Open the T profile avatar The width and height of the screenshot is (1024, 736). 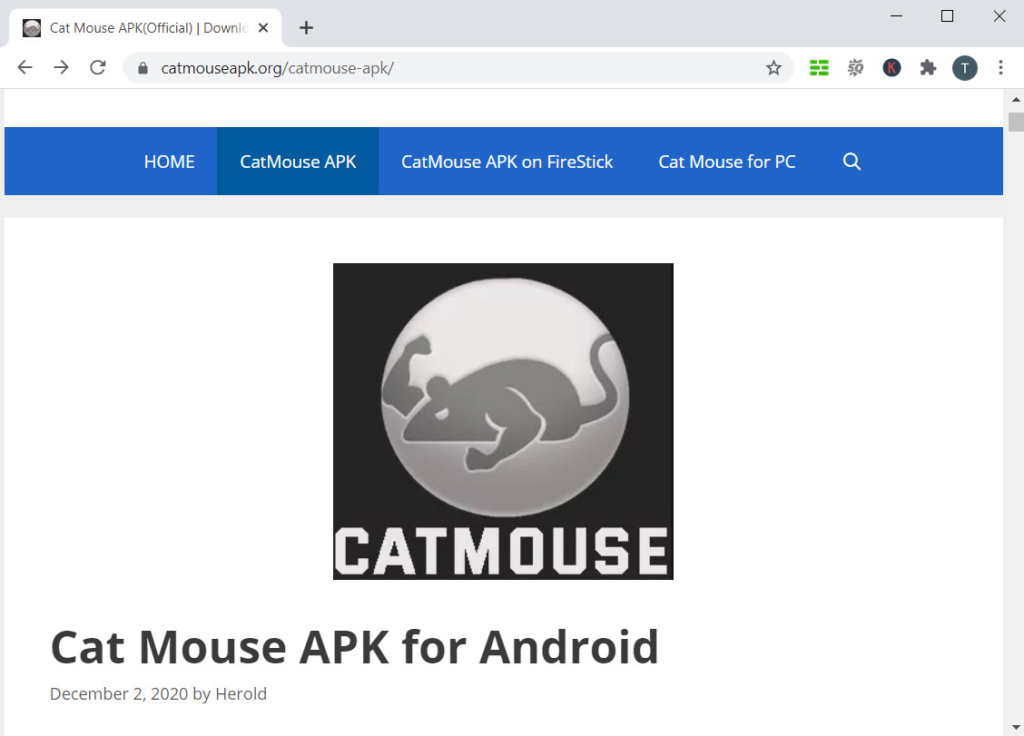click(x=965, y=68)
